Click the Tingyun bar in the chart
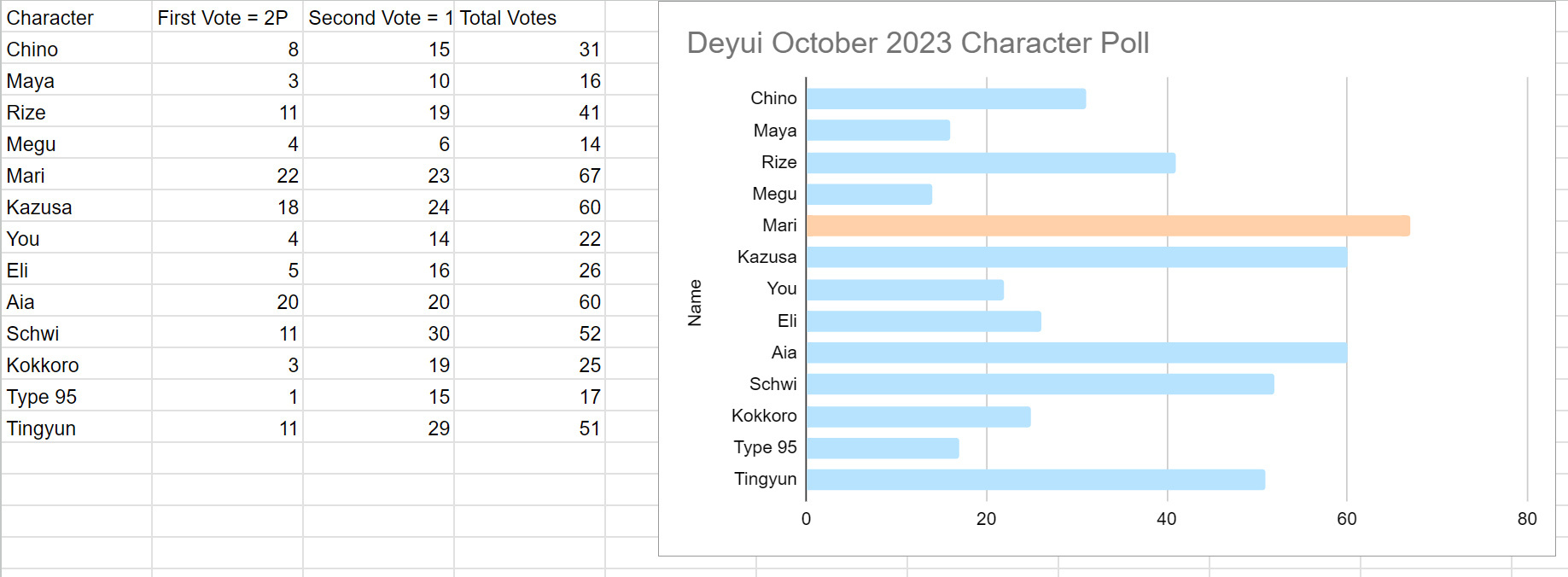1568x577 pixels. coord(1035,479)
